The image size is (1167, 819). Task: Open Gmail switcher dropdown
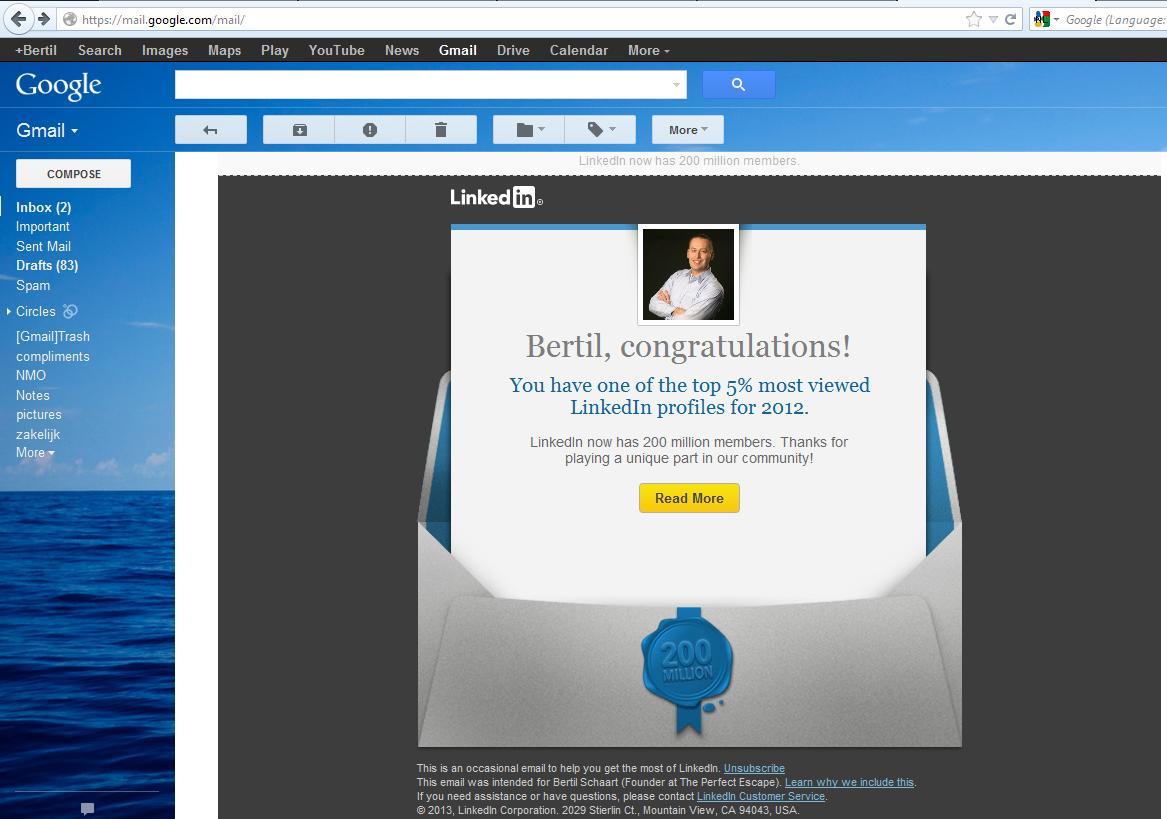[x=47, y=130]
